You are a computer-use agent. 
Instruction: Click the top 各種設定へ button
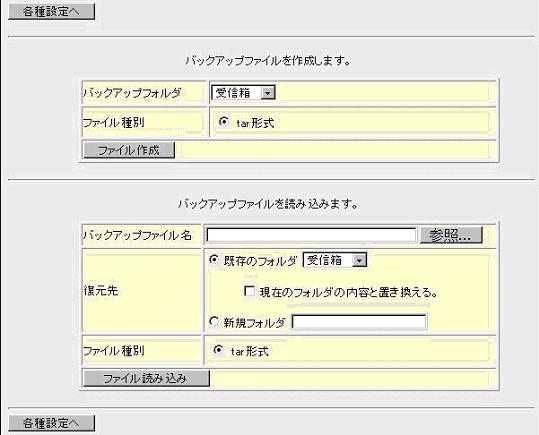tap(52, 11)
